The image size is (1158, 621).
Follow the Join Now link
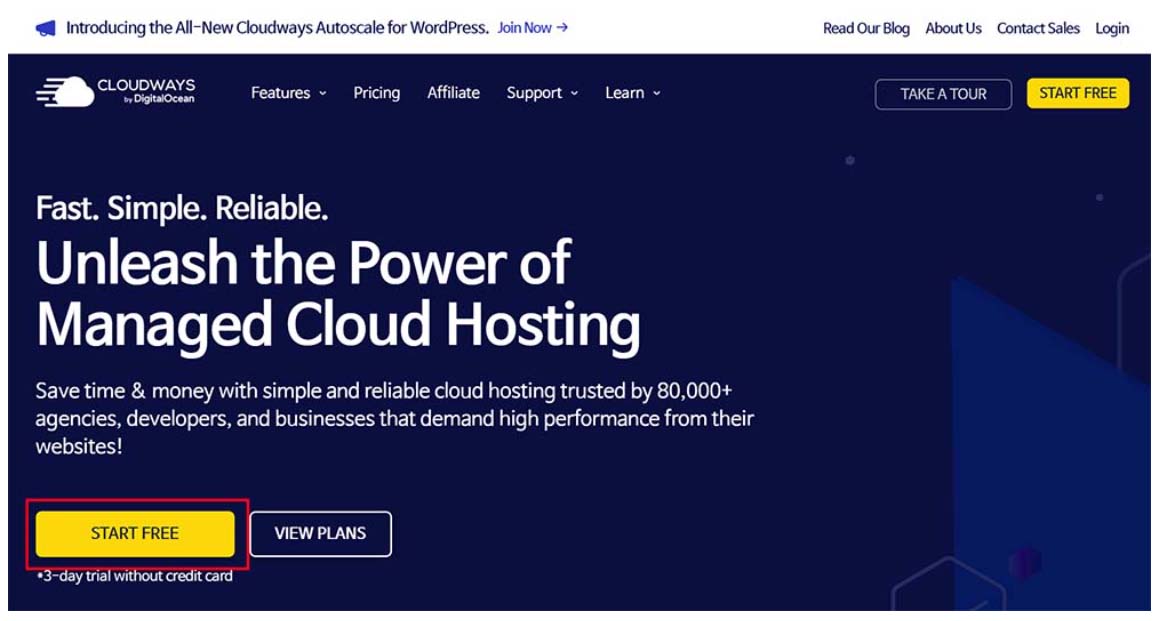[532, 28]
